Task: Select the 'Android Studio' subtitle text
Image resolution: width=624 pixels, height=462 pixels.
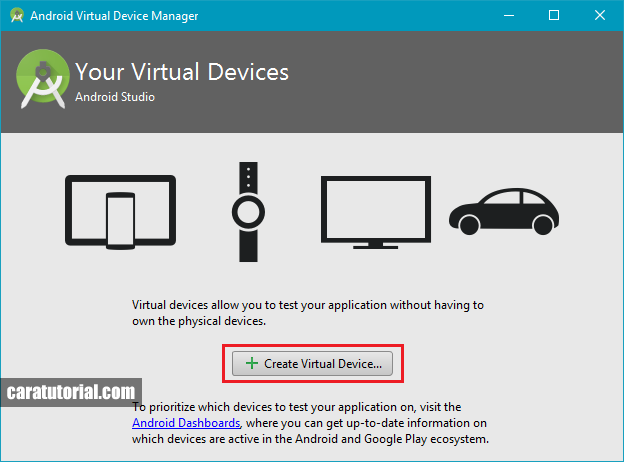Action: [115, 97]
